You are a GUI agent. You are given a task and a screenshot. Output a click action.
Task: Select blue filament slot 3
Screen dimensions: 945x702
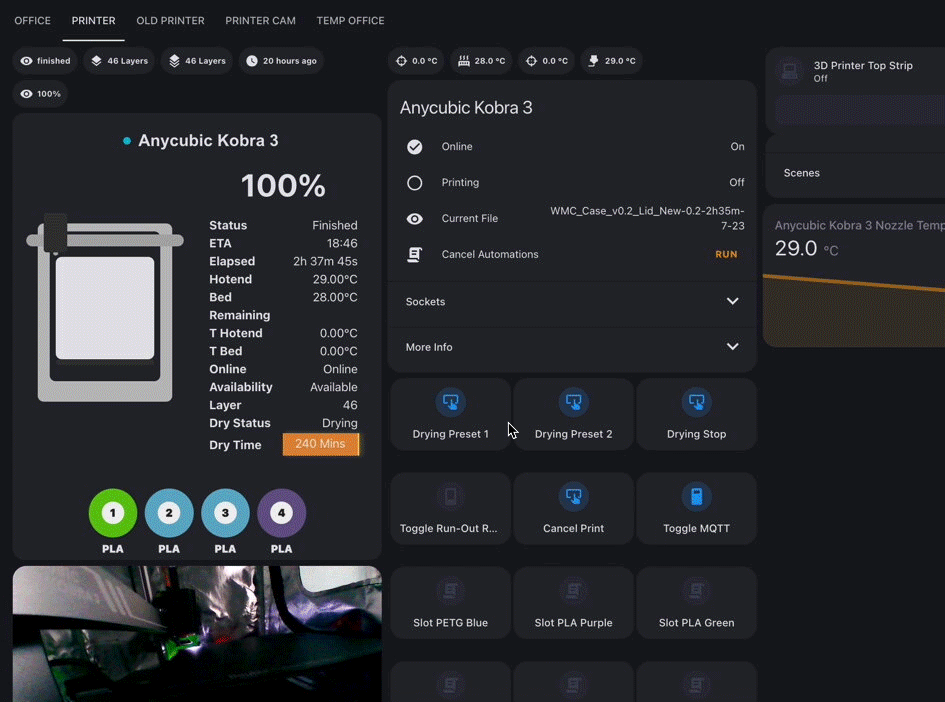pyautogui.click(x=225, y=513)
